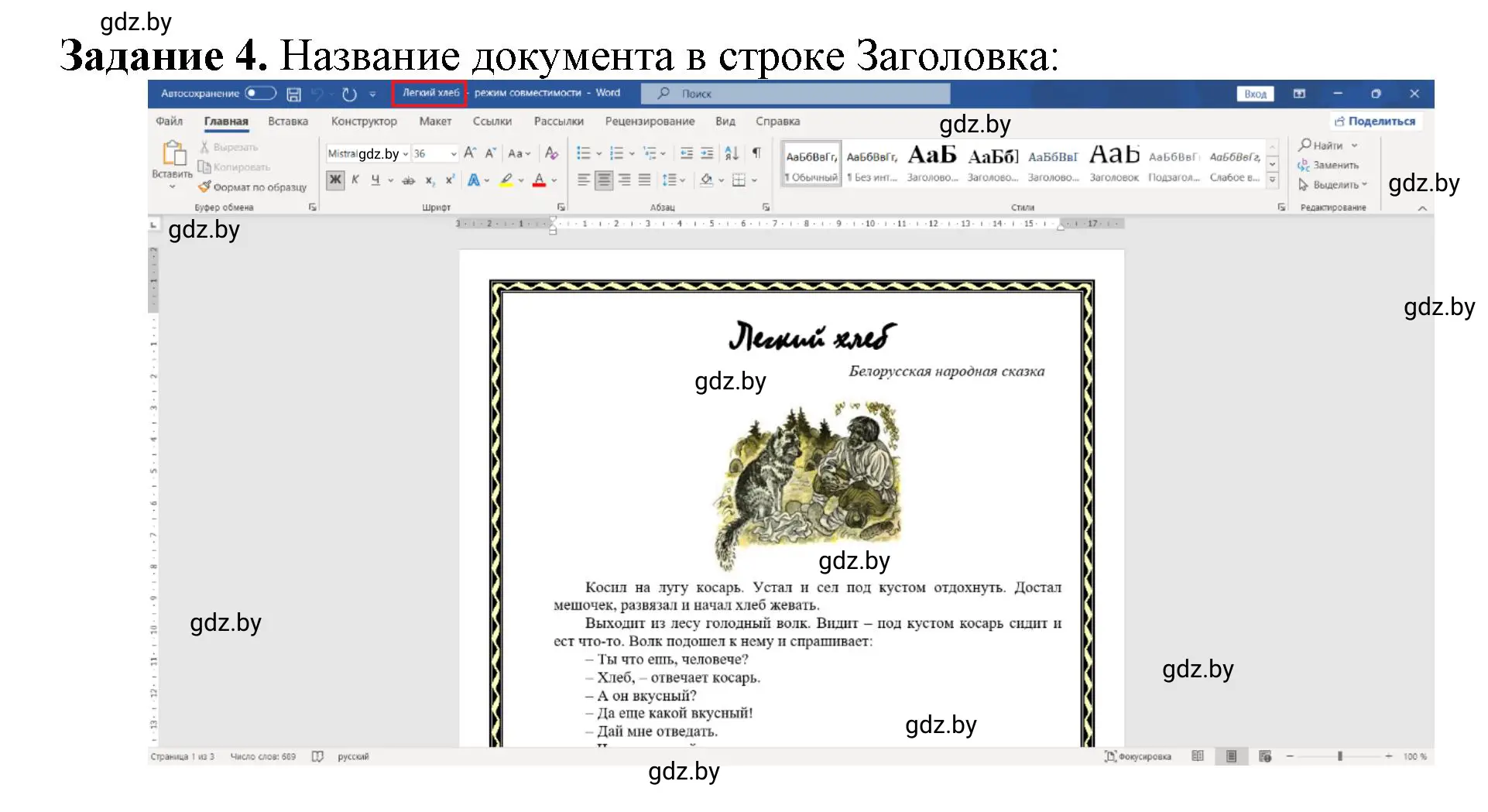Open font name dropdown Mistral
This screenshot has height=812, width=1488.
point(405,154)
